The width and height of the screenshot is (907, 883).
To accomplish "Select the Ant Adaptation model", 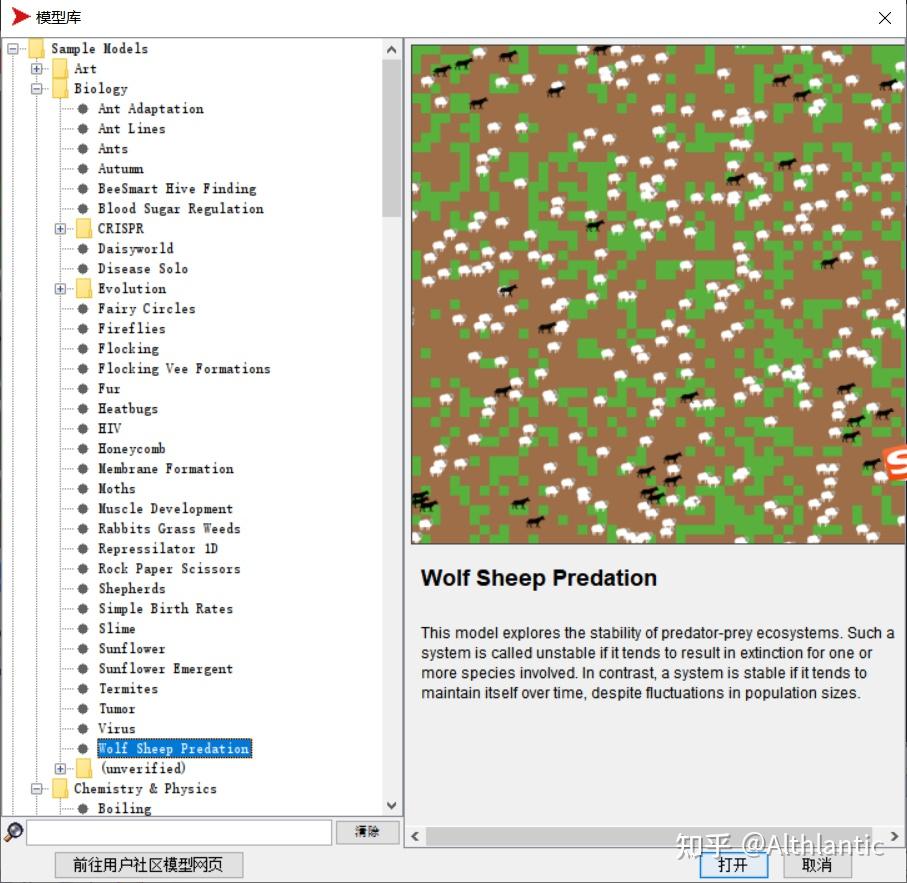I will click(150, 109).
